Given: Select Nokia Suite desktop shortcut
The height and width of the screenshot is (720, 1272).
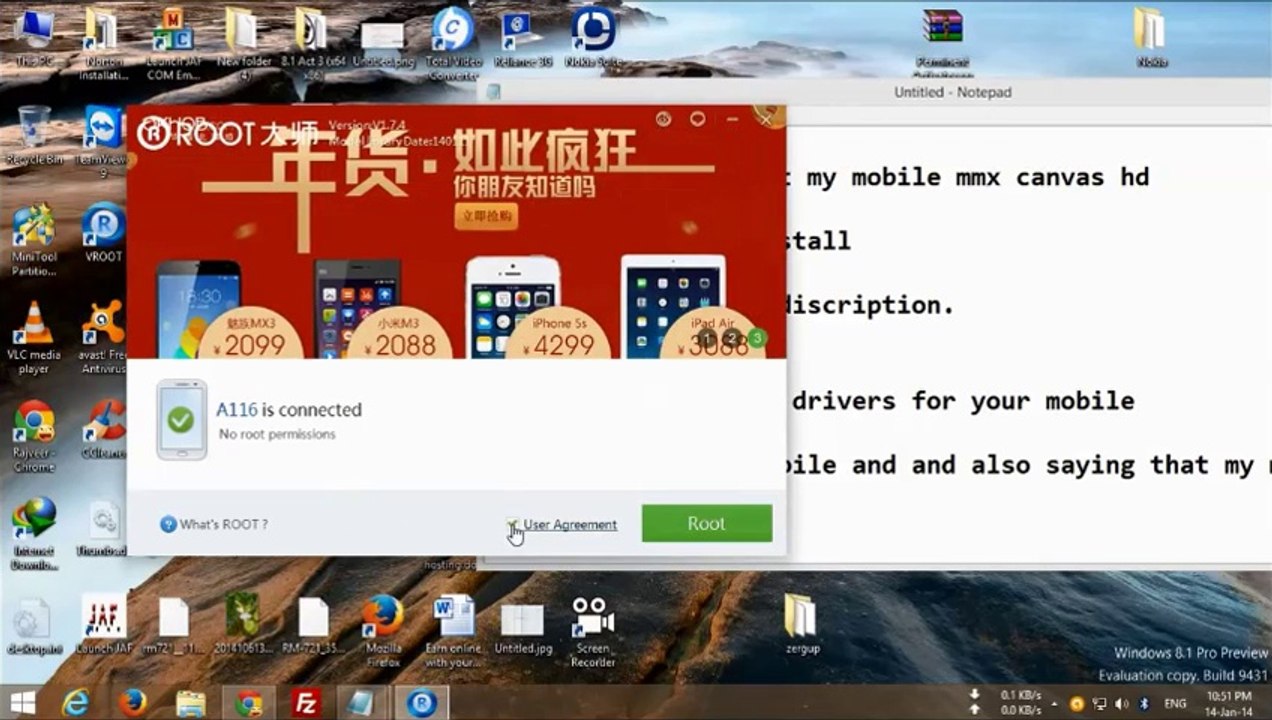Looking at the screenshot, I should click(593, 39).
